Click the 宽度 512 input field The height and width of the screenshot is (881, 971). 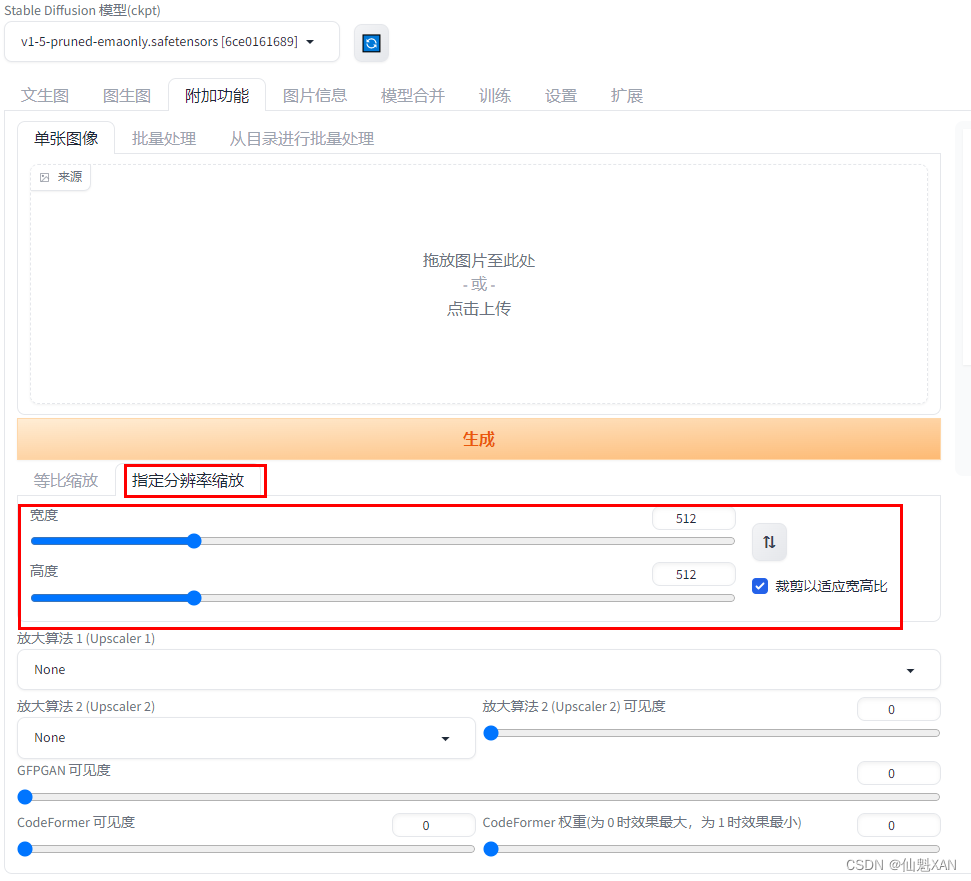(693, 518)
